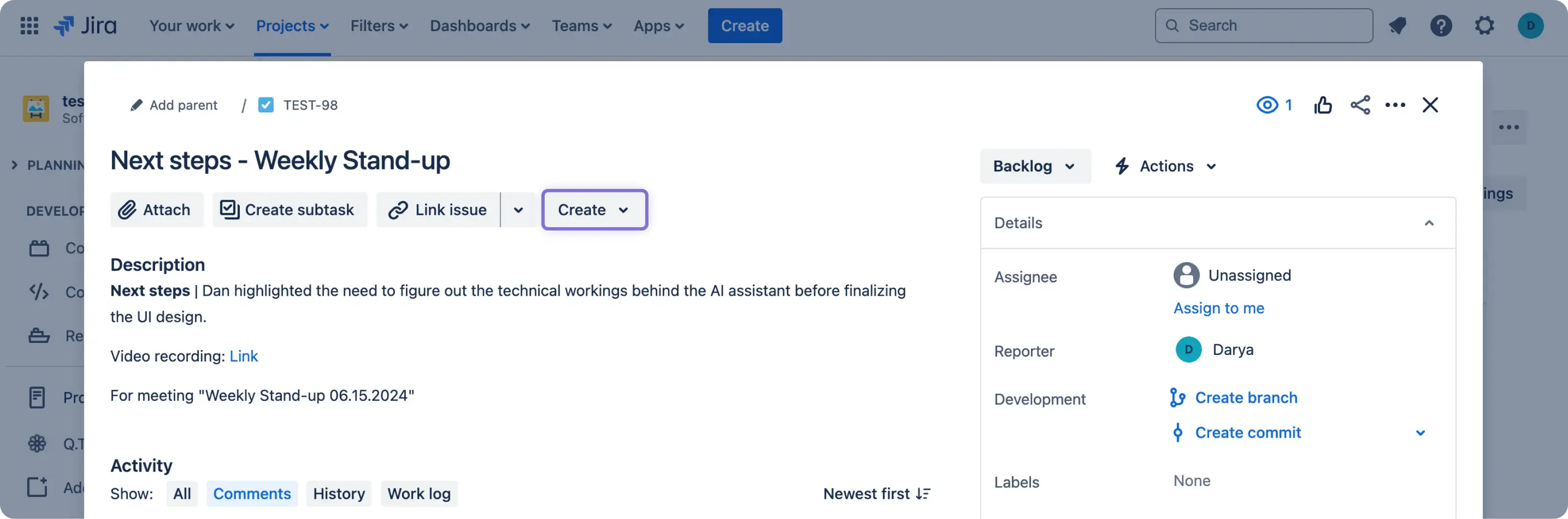Screen dimensions: 1568x519
Task: Click the Create subtask icon
Action: pyautogui.click(x=228, y=209)
